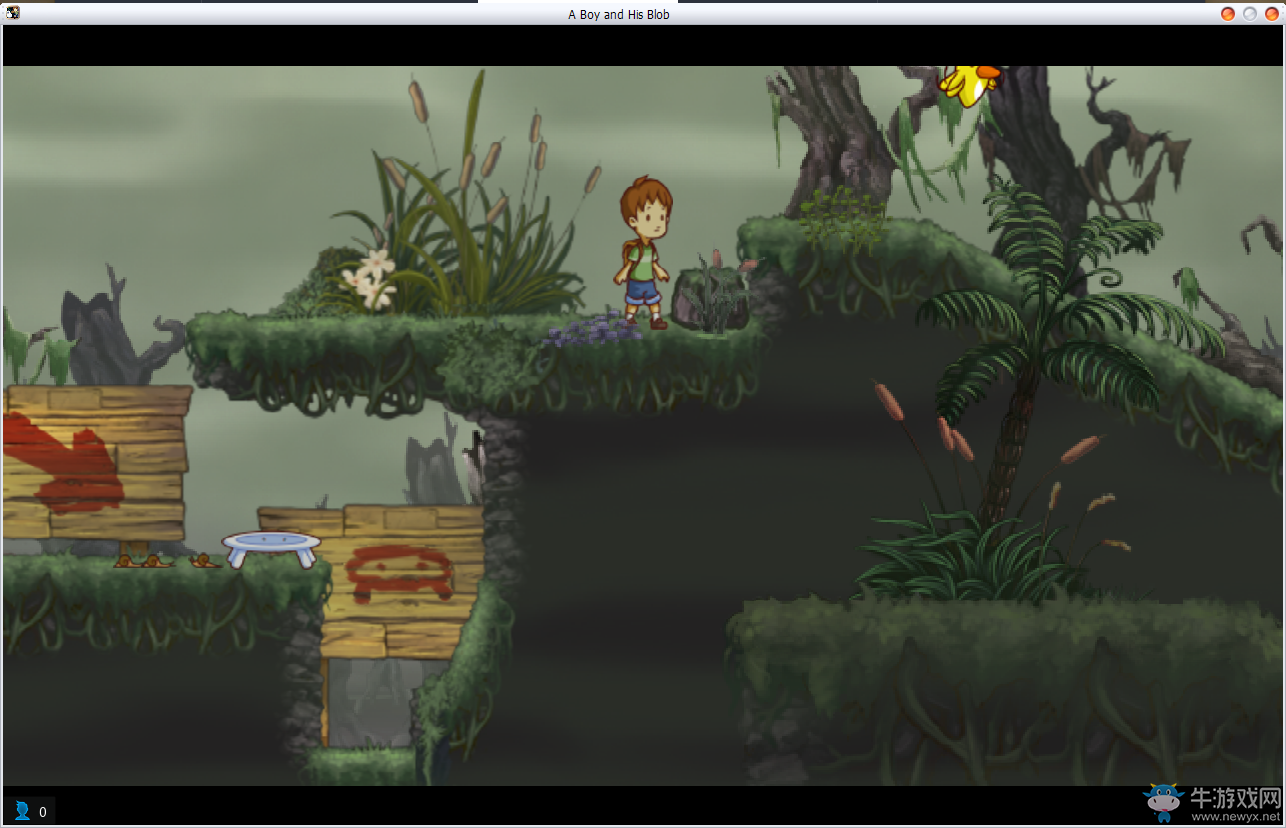1286x828 pixels.
Task: Close the game window with red button
Action: click(x=1272, y=14)
